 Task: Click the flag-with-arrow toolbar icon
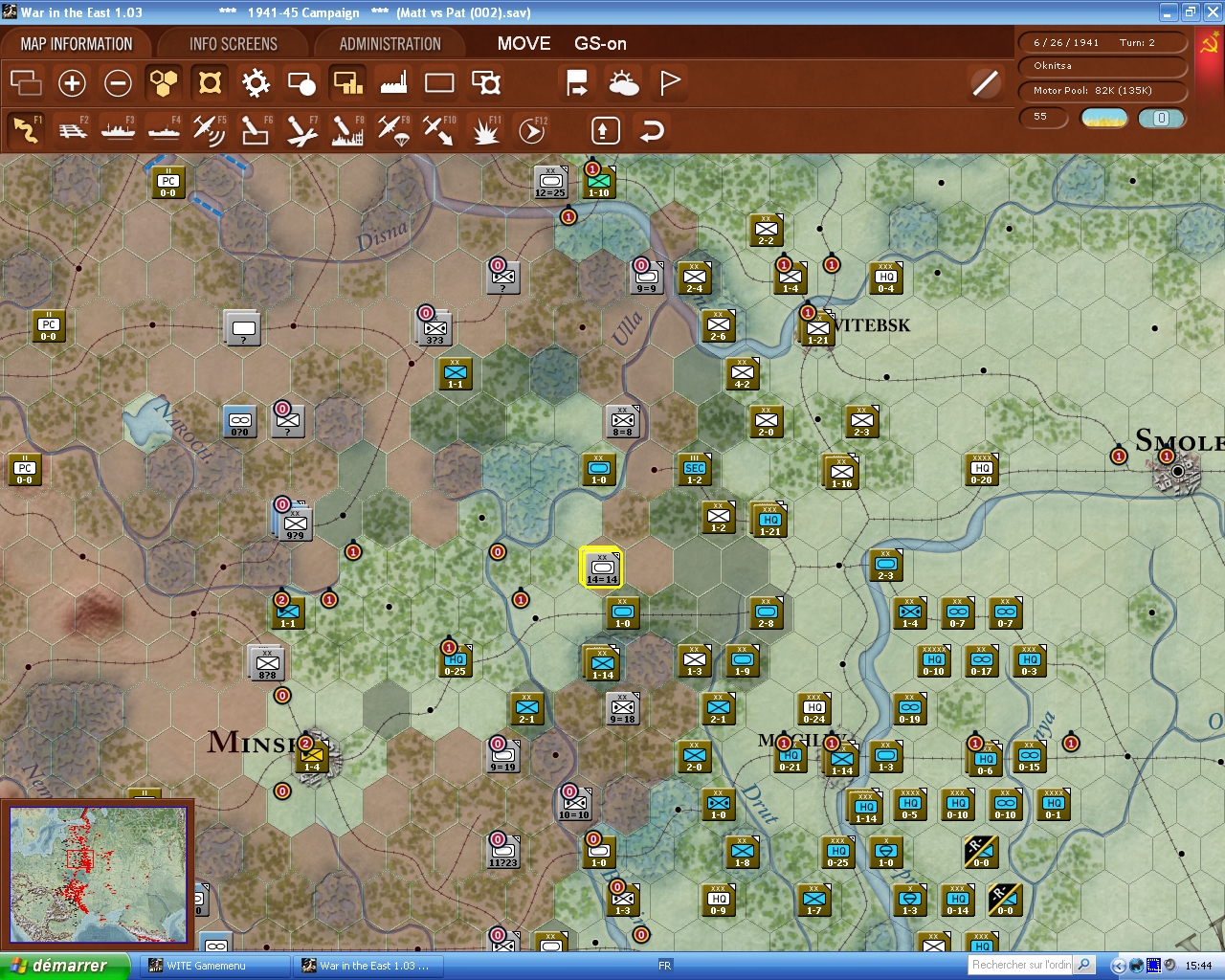(x=577, y=83)
